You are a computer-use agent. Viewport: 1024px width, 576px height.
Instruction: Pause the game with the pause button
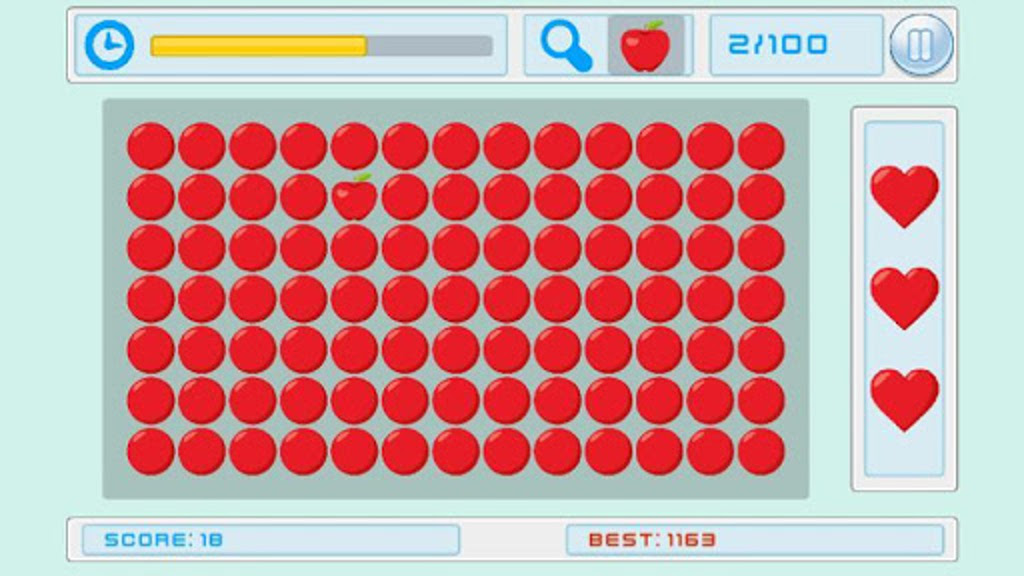(x=921, y=45)
